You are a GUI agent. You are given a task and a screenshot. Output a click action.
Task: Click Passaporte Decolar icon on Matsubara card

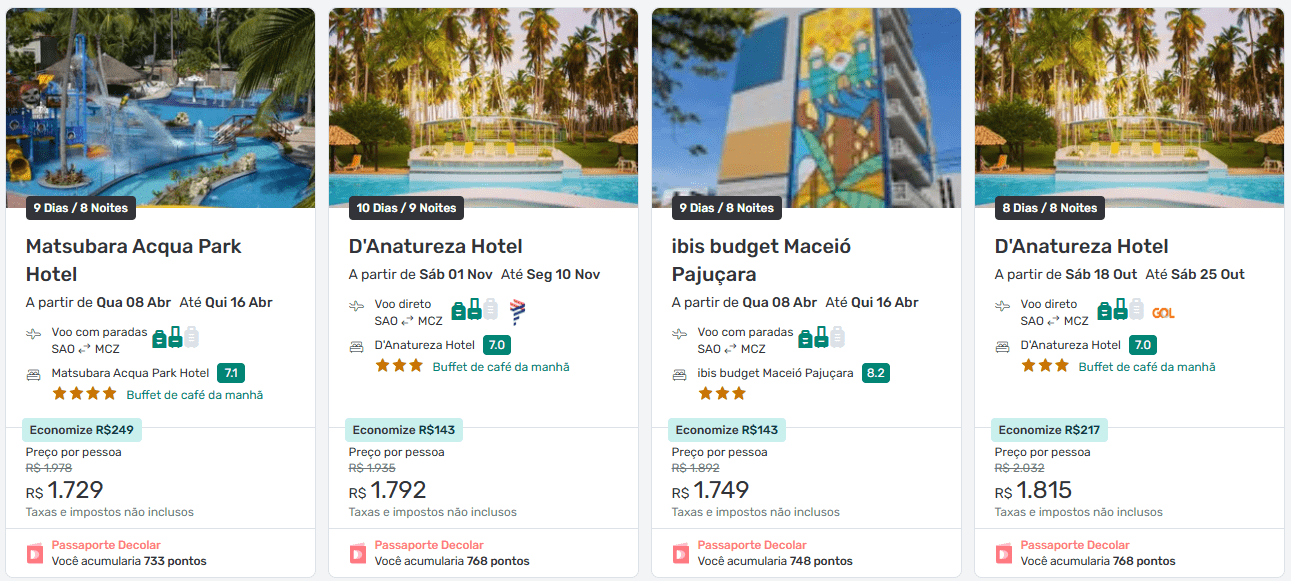tap(35, 553)
